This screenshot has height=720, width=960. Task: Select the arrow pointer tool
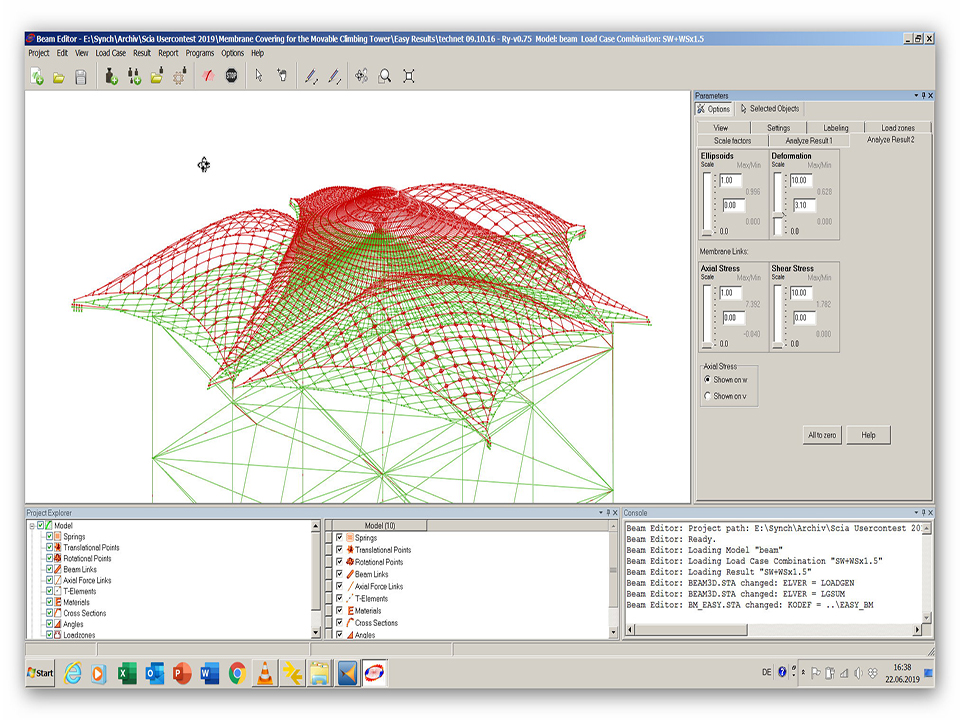tap(258, 76)
